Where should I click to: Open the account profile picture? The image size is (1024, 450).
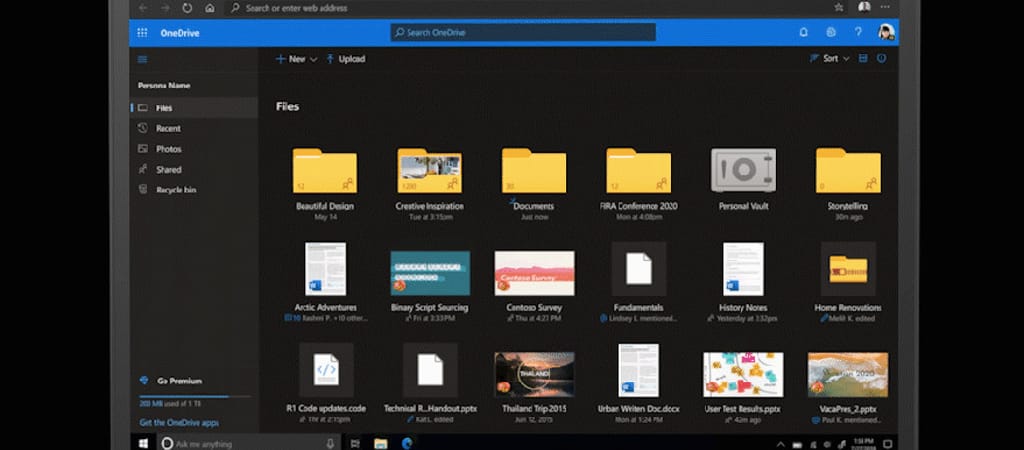885,33
